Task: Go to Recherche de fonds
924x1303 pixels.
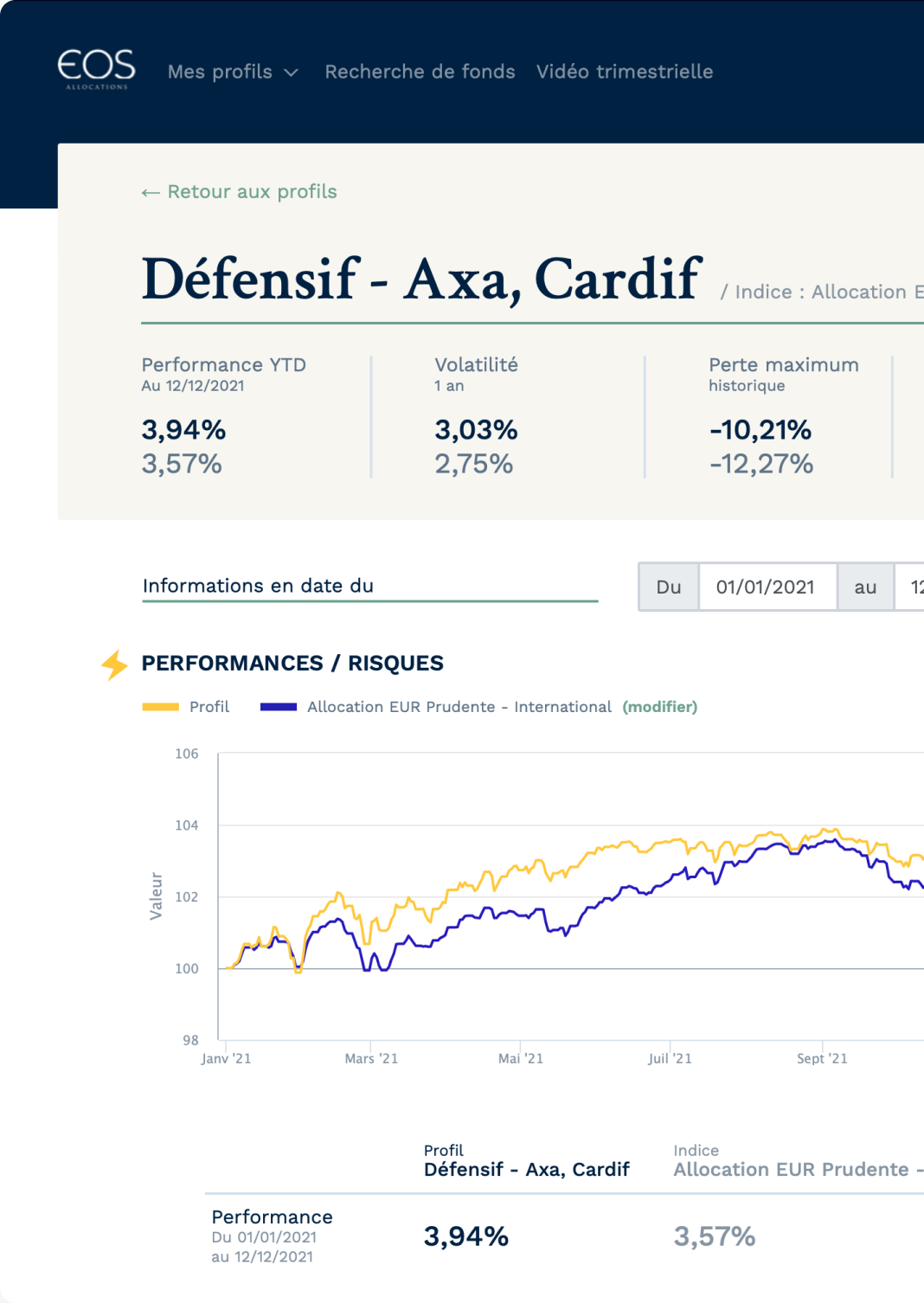Action: pos(420,72)
